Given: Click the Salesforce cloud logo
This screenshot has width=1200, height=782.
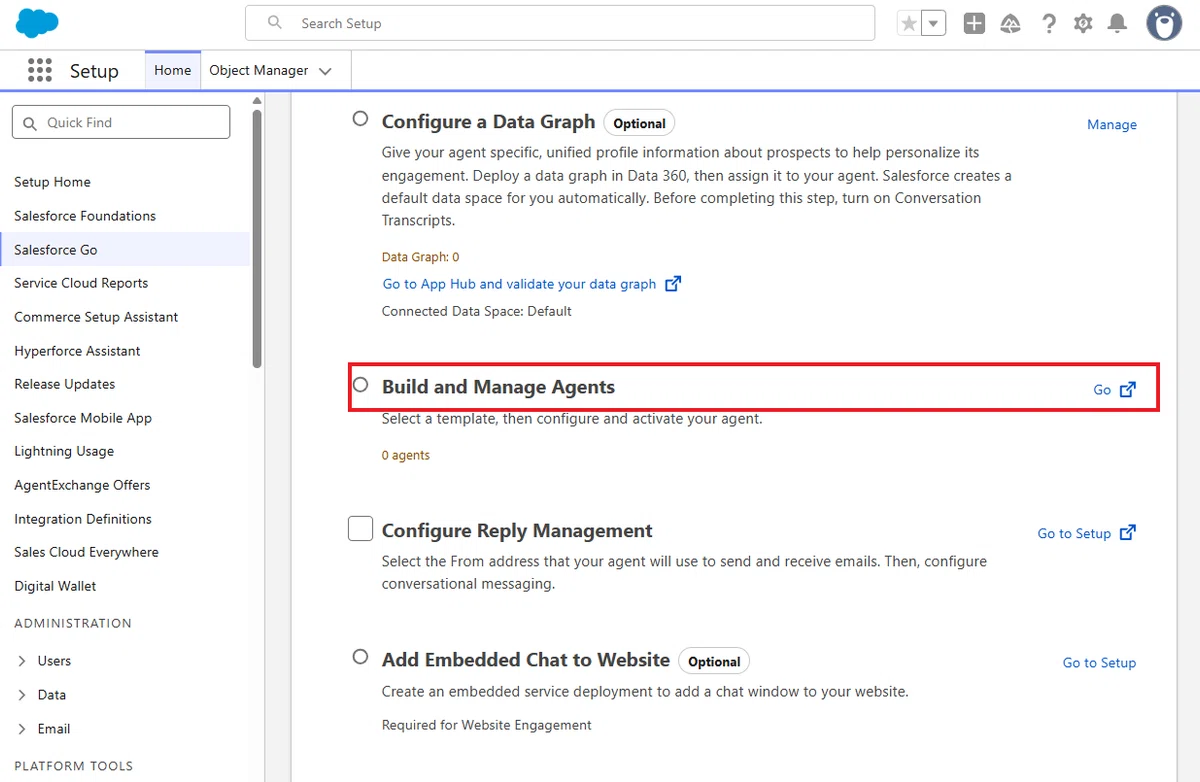Looking at the screenshot, I should 38,22.
